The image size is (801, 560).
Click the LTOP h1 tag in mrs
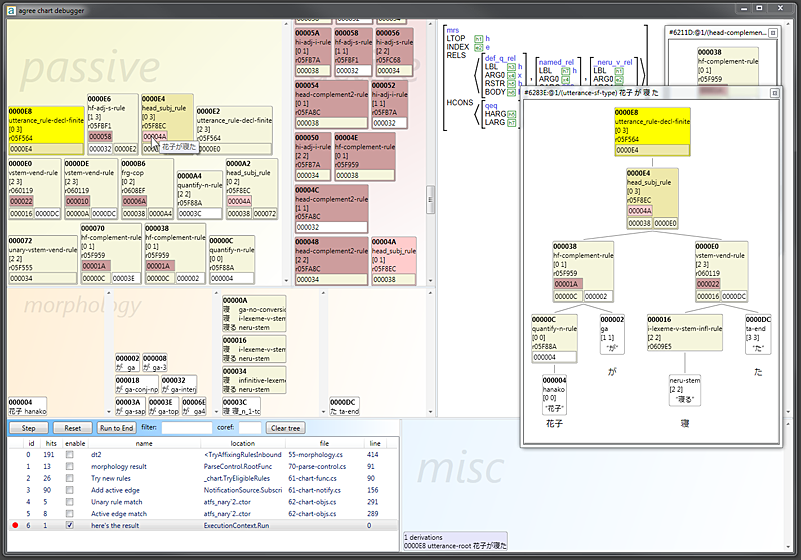click(478, 39)
